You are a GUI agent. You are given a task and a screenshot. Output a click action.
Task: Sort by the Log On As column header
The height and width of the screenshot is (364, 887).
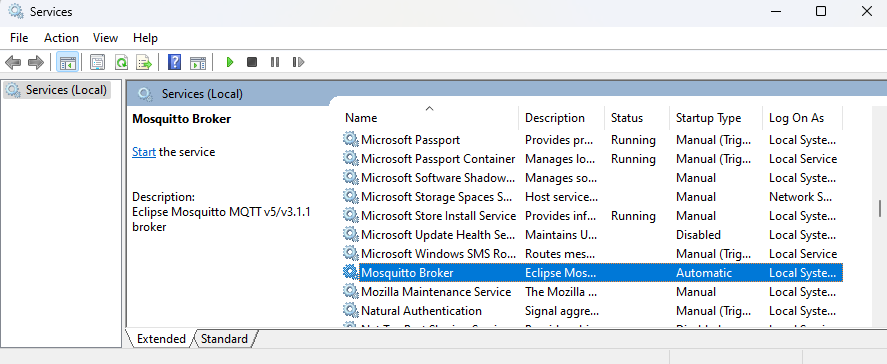[803, 118]
